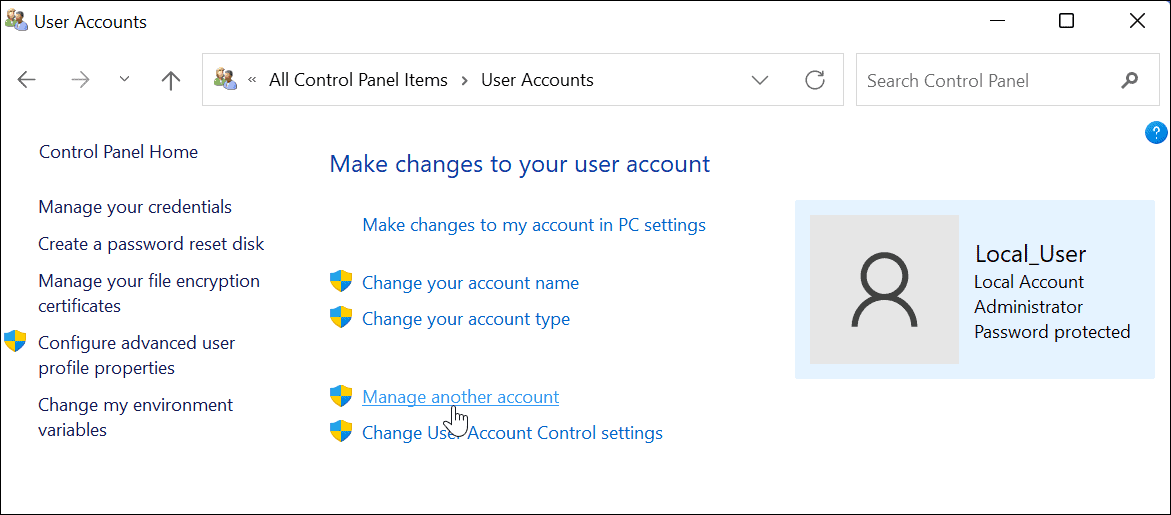Open Change User Account Control settings
Image resolution: width=1171 pixels, height=515 pixels.
pos(512,433)
